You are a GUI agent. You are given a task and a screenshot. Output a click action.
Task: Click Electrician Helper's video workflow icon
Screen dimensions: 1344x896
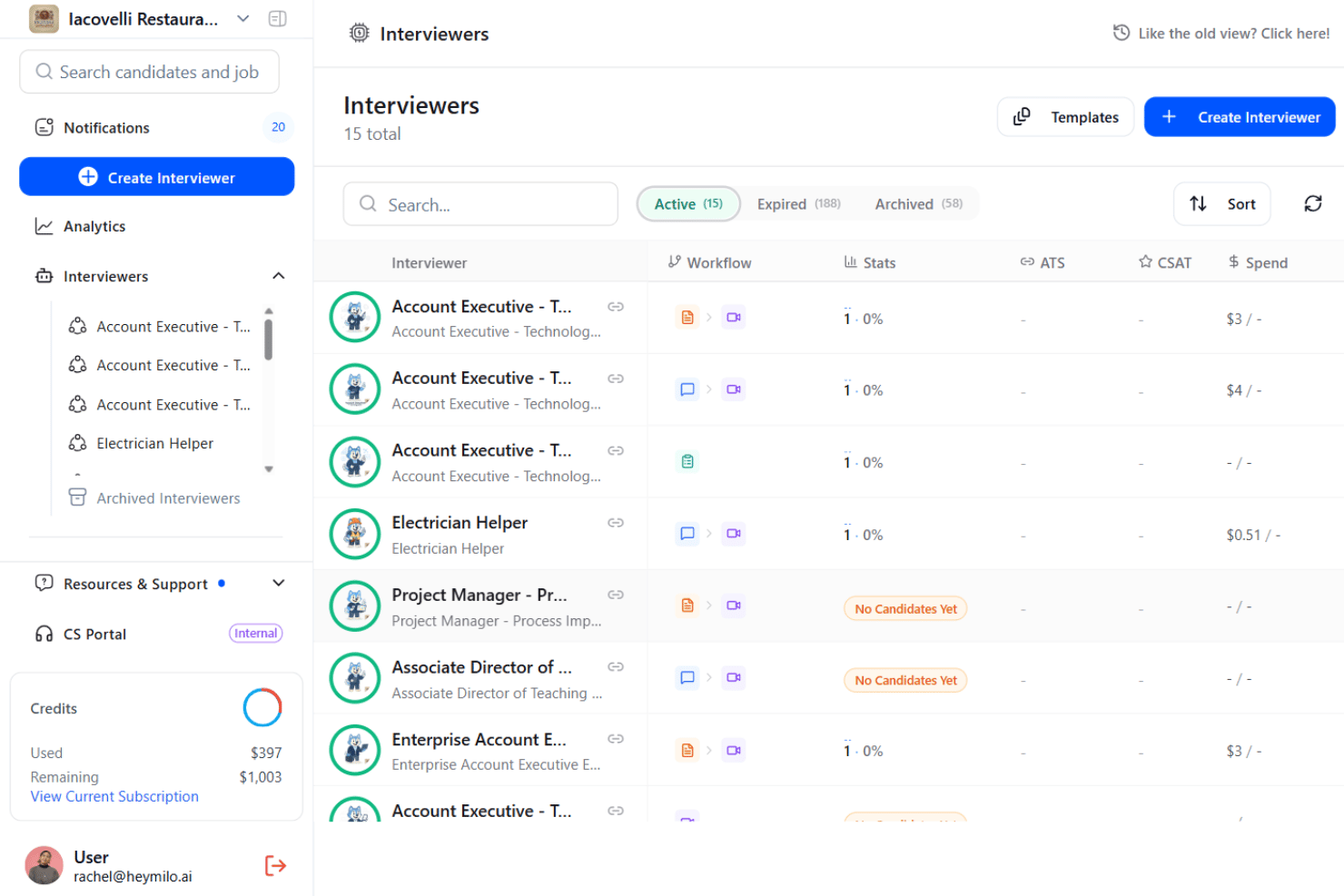734,534
